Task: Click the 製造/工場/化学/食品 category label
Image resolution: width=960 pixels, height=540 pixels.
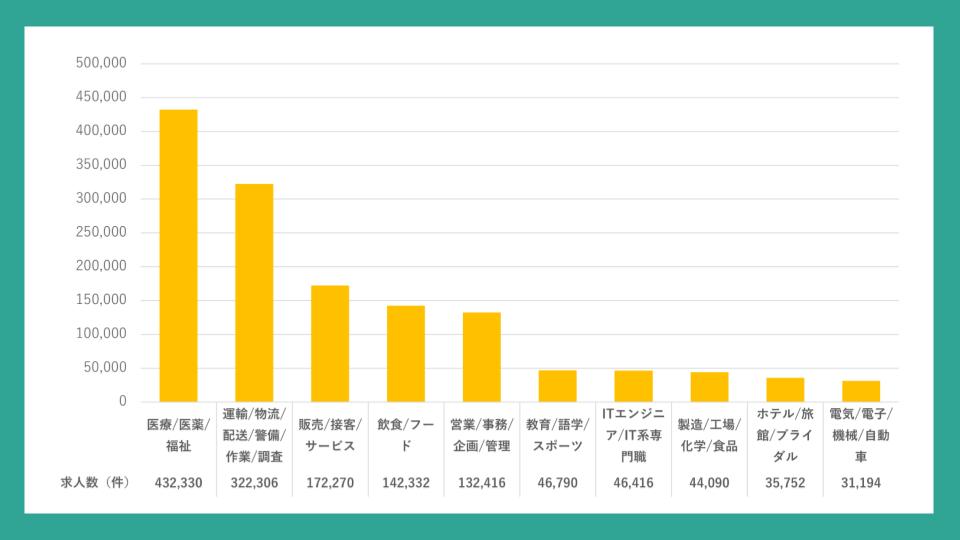Action: (x=708, y=435)
